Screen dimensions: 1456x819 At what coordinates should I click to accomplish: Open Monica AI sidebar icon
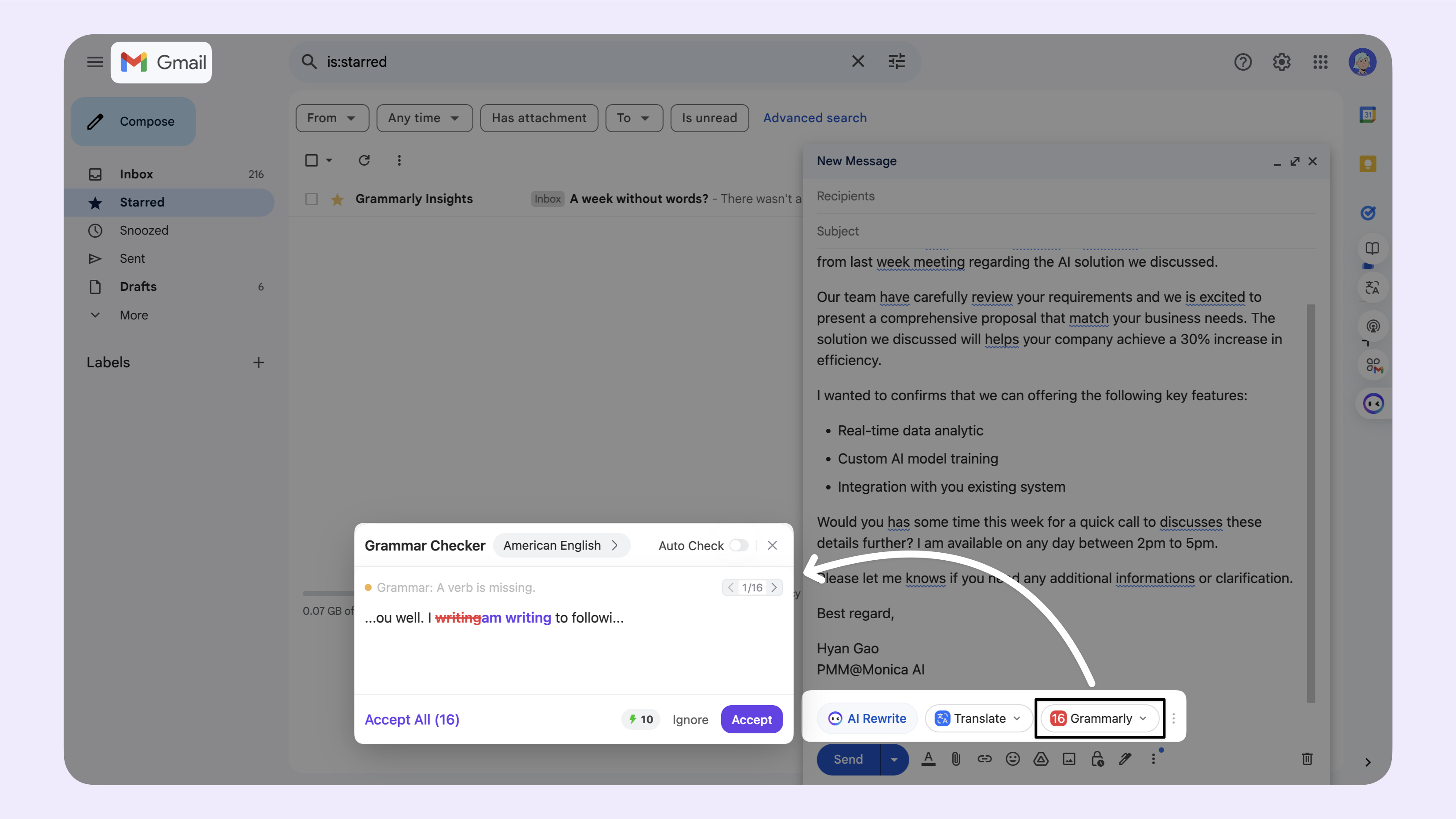(x=1373, y=403)
